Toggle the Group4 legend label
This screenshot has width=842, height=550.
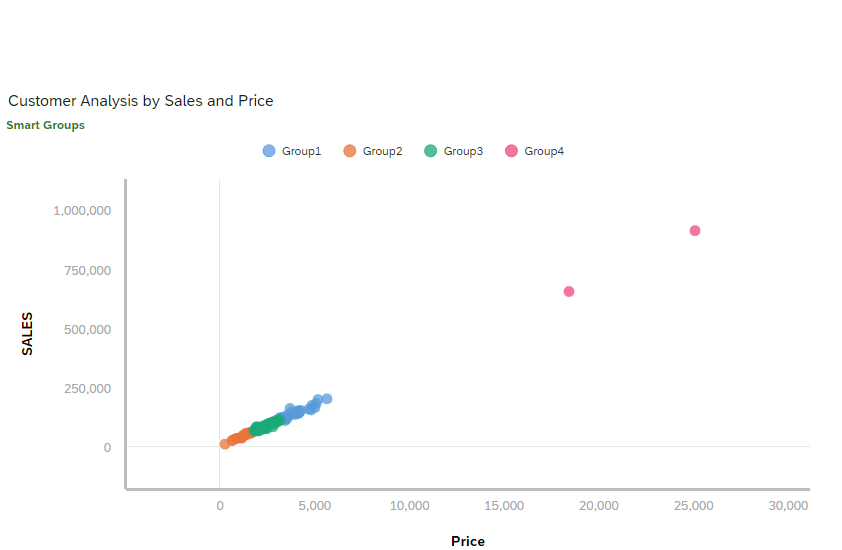pos(544,151)
